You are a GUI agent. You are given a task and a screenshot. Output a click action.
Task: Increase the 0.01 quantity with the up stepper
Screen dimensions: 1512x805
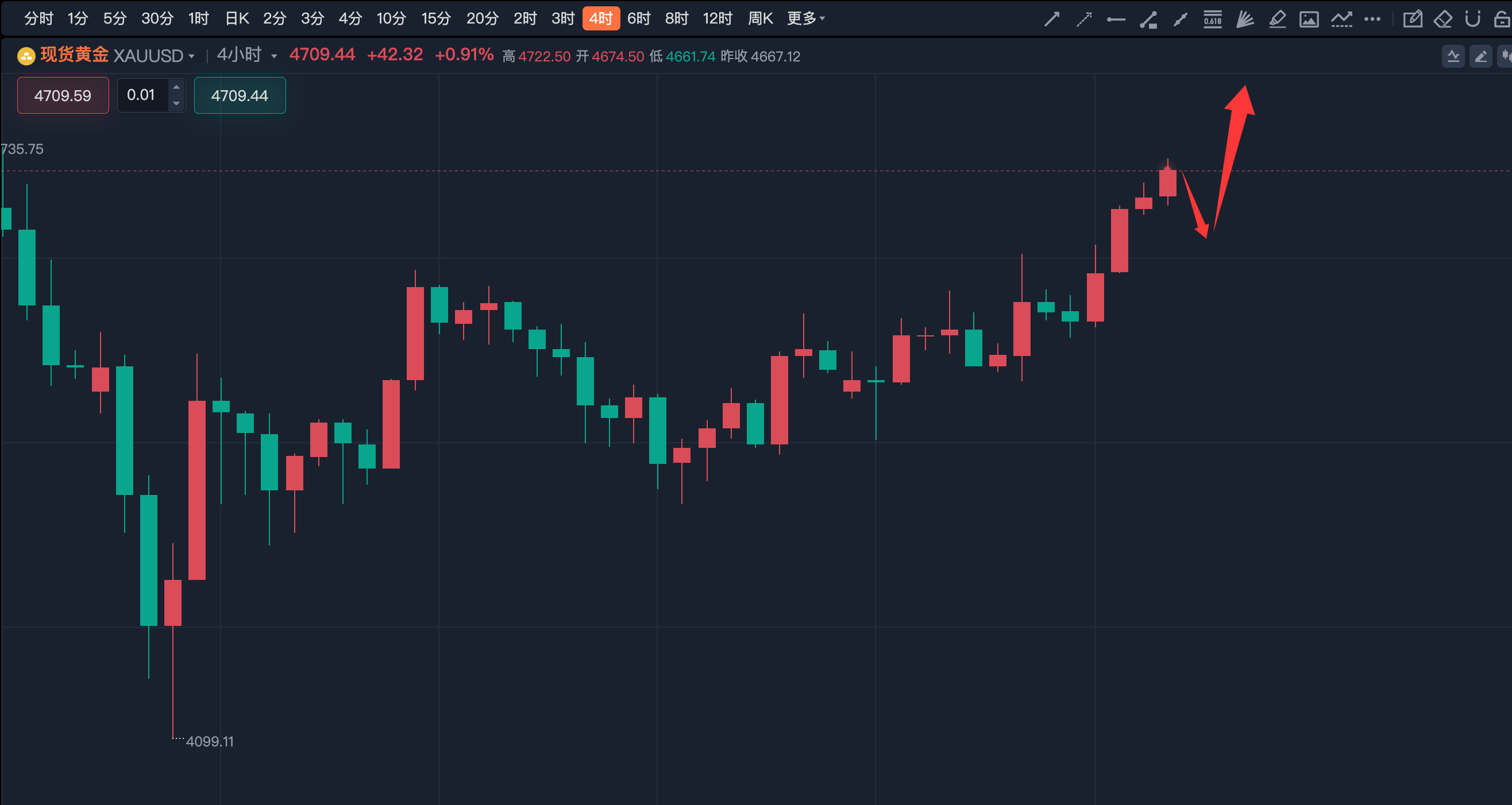pos(176,87)
